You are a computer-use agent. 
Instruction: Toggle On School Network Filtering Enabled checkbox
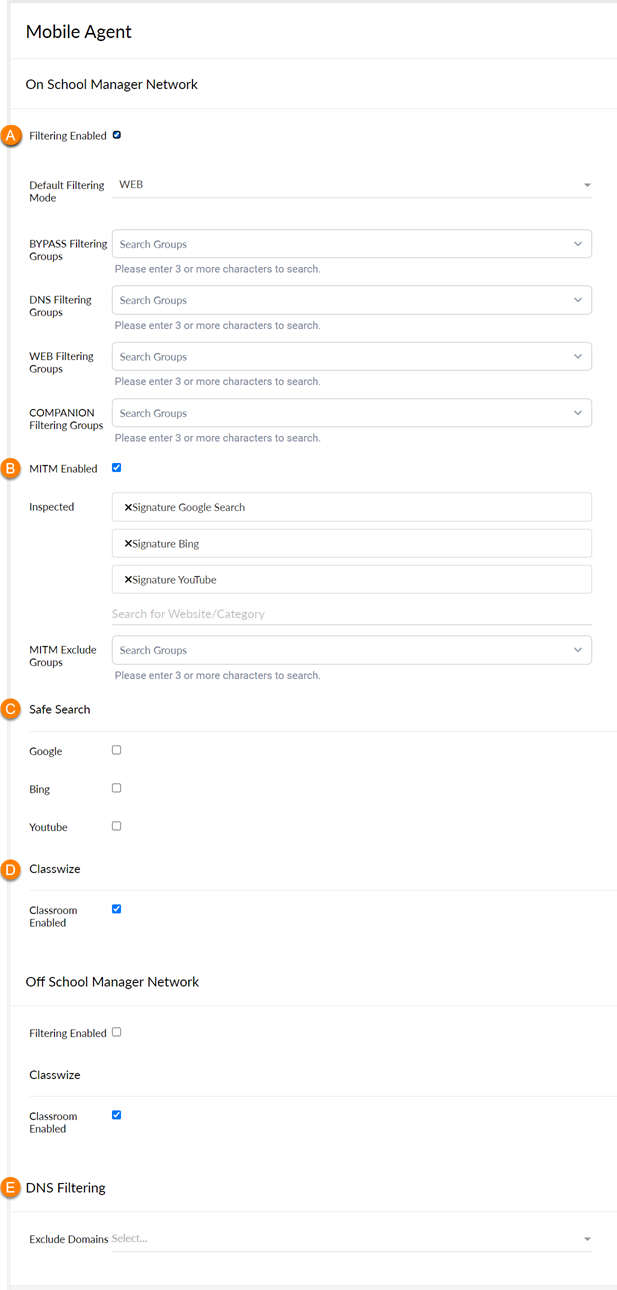click(117, 135)
